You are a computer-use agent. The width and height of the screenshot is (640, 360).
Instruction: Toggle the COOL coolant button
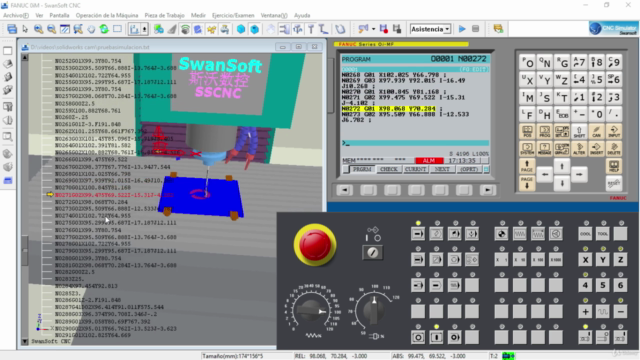(585, 234)
